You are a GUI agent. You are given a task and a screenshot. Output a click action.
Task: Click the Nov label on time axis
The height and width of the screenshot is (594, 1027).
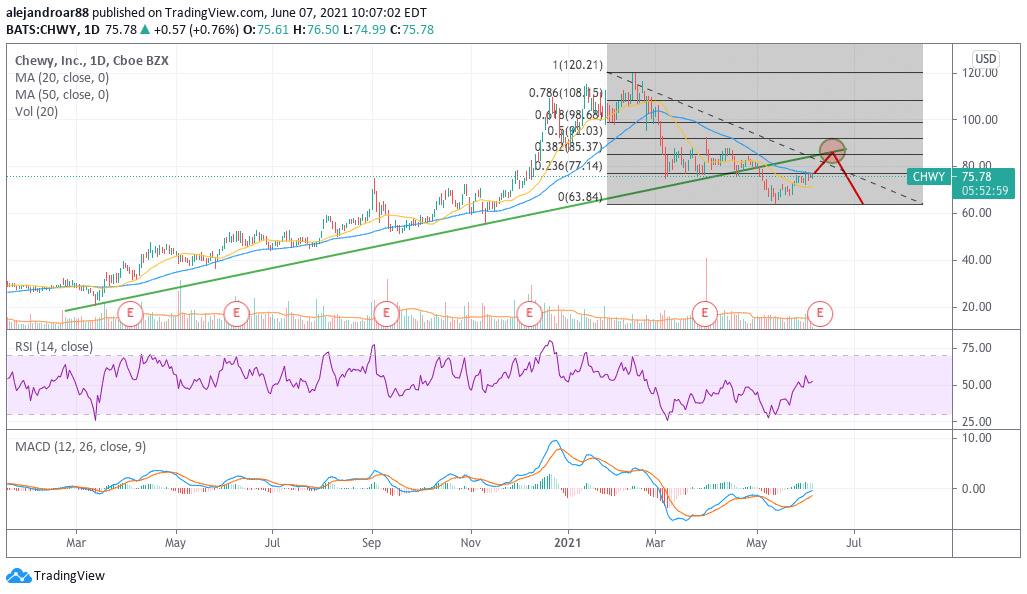pos(470,543)
